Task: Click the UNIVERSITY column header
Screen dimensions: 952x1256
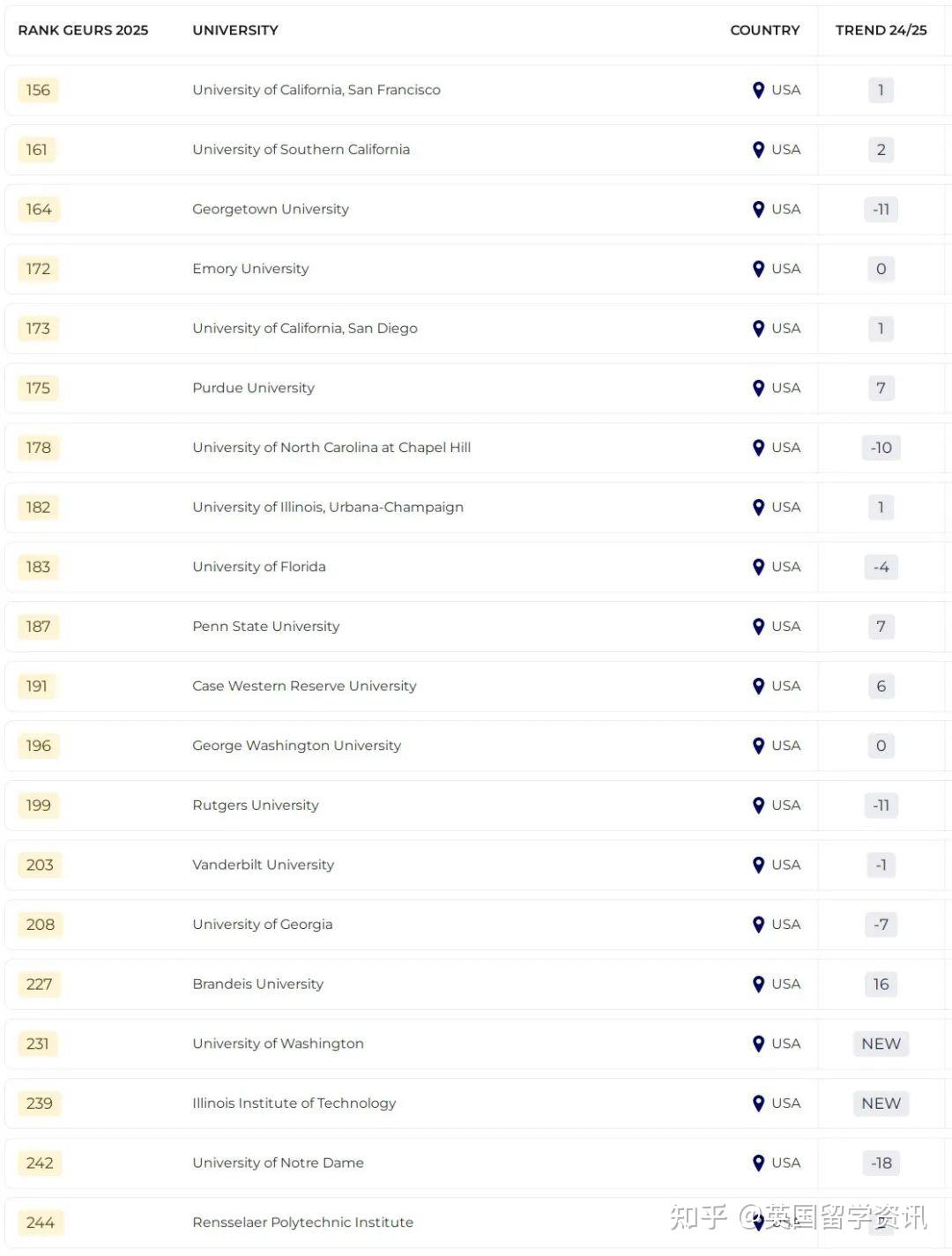Action: pyautogui.click(x=235, y=30)
